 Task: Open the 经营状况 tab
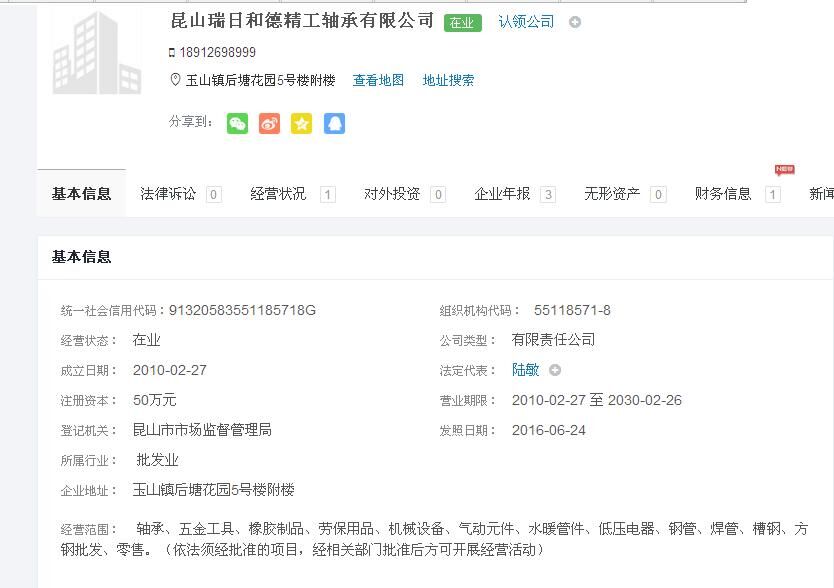point(279,194)
